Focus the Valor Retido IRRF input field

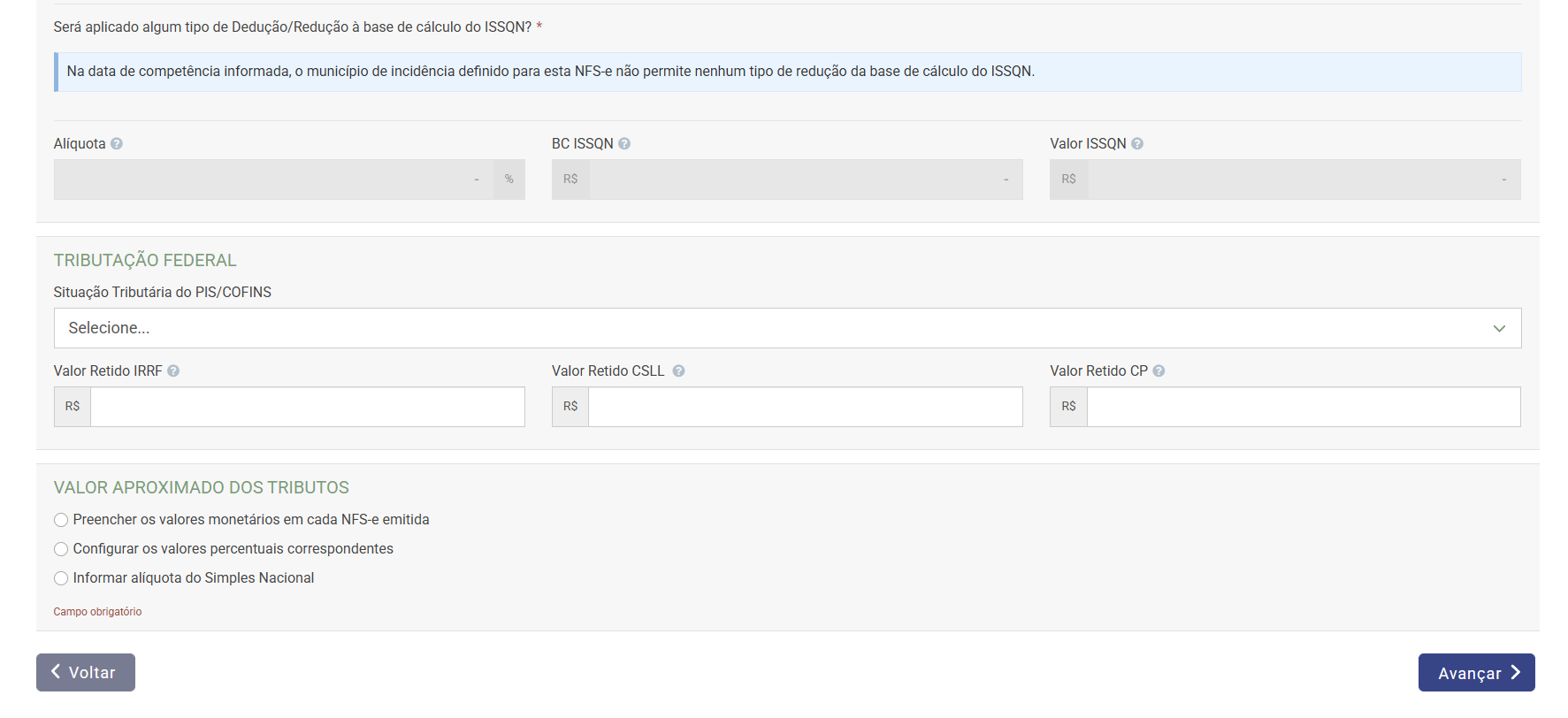[x=307, y=407]
